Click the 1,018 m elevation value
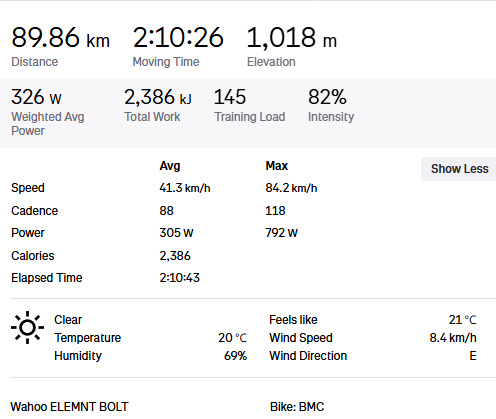Screen dimensions: 496x419 click(x=292, y=37)
